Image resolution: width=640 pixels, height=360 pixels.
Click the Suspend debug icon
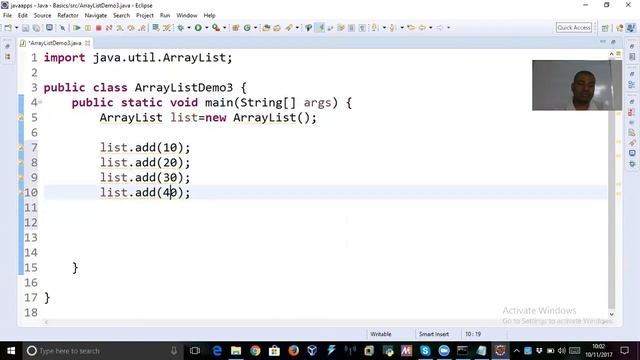[88, 28]
